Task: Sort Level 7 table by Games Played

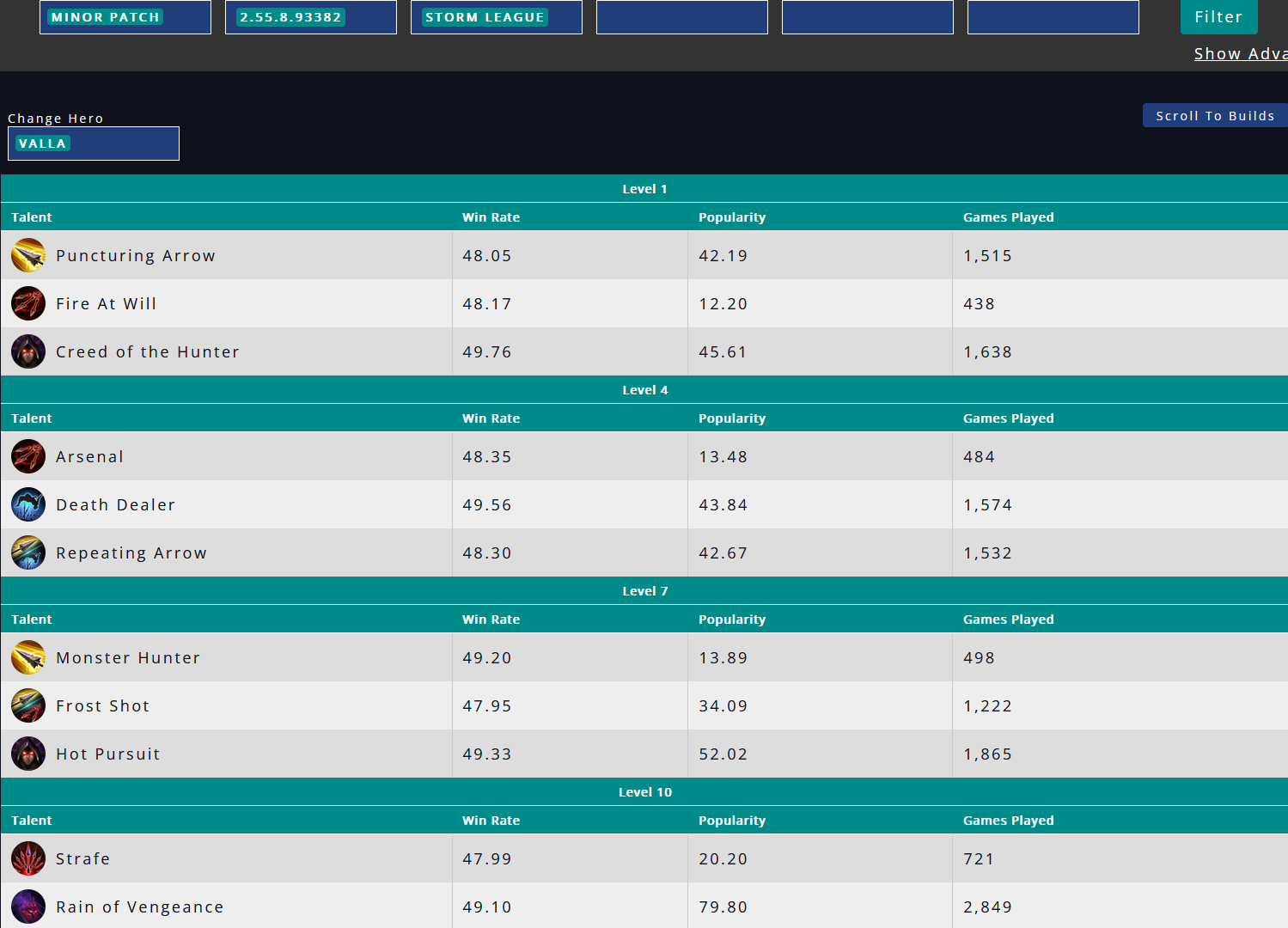Action: click(1008, 620)
